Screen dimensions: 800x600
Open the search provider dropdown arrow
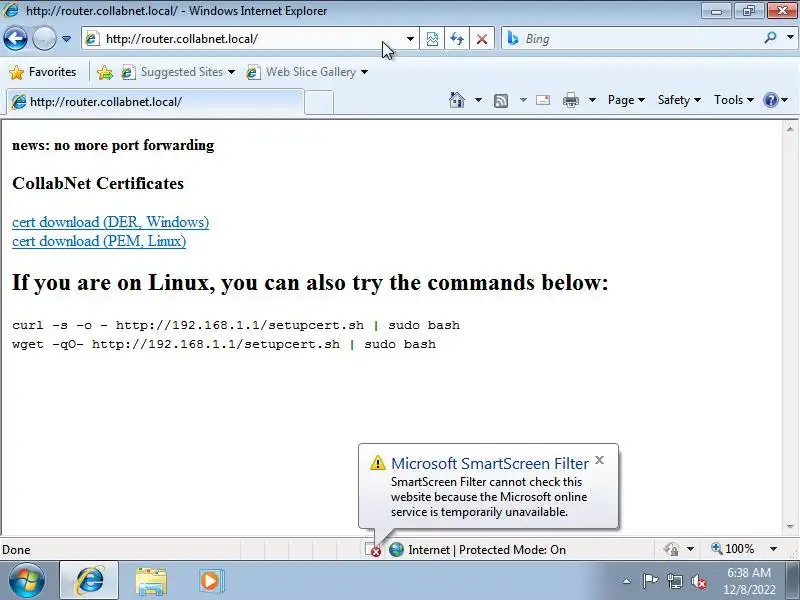[790, 37]
